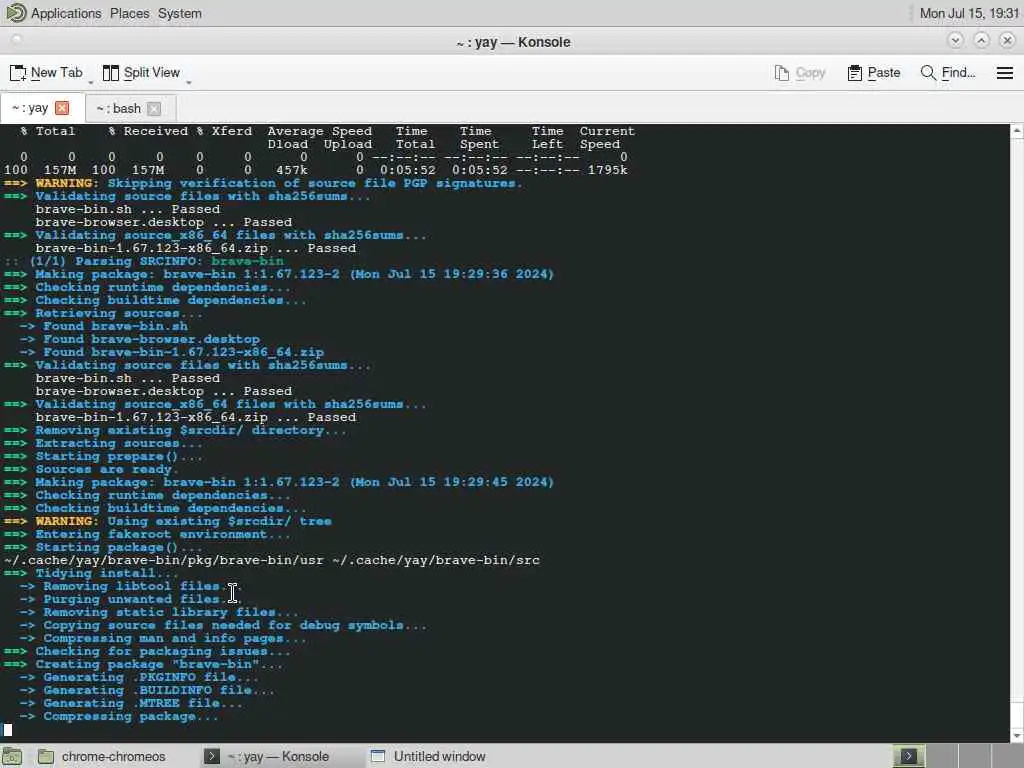This screenshot has height=768, width=1024.
Task: Click 'Extracting sources...' line
Action: (x=103, y=443)
